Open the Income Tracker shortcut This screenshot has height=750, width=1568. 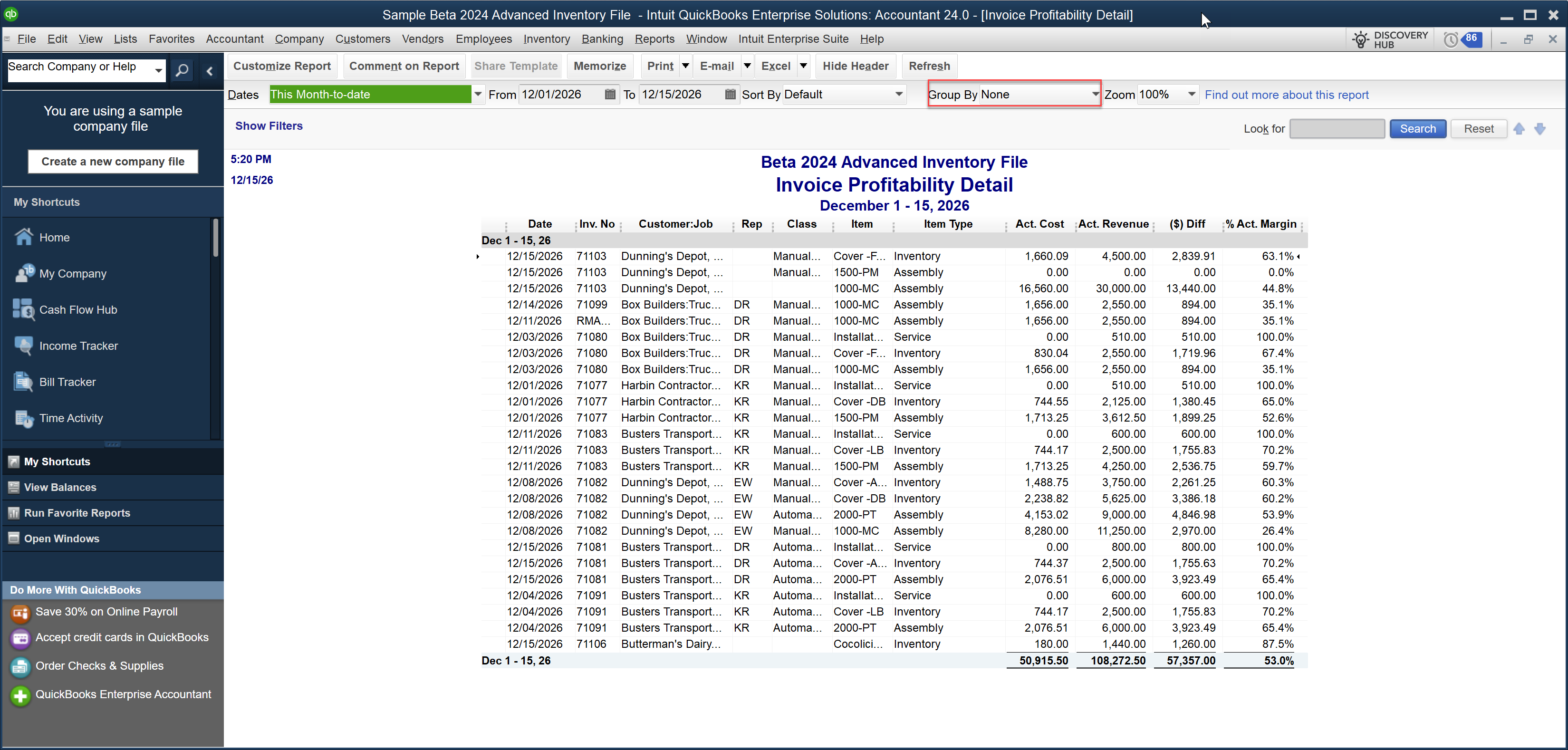click(x=24, y=345)
